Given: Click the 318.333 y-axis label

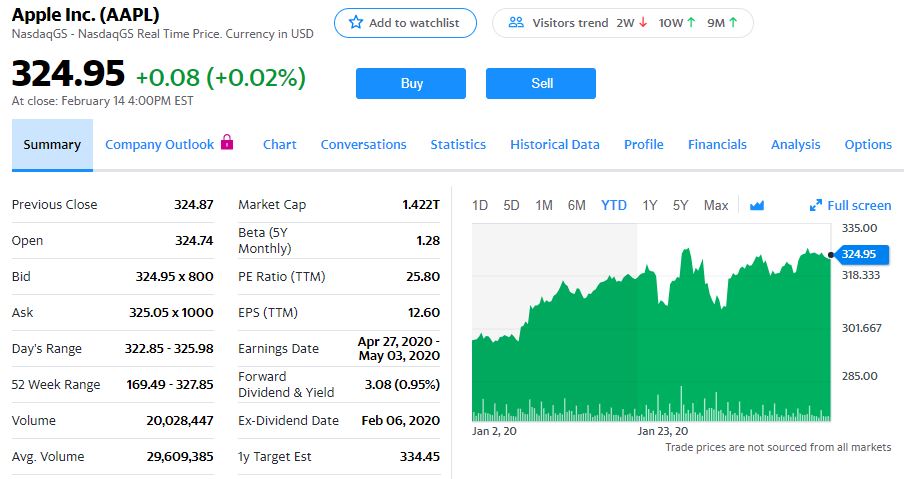Looking at the screenshot, I should click(x=861, y=275).
